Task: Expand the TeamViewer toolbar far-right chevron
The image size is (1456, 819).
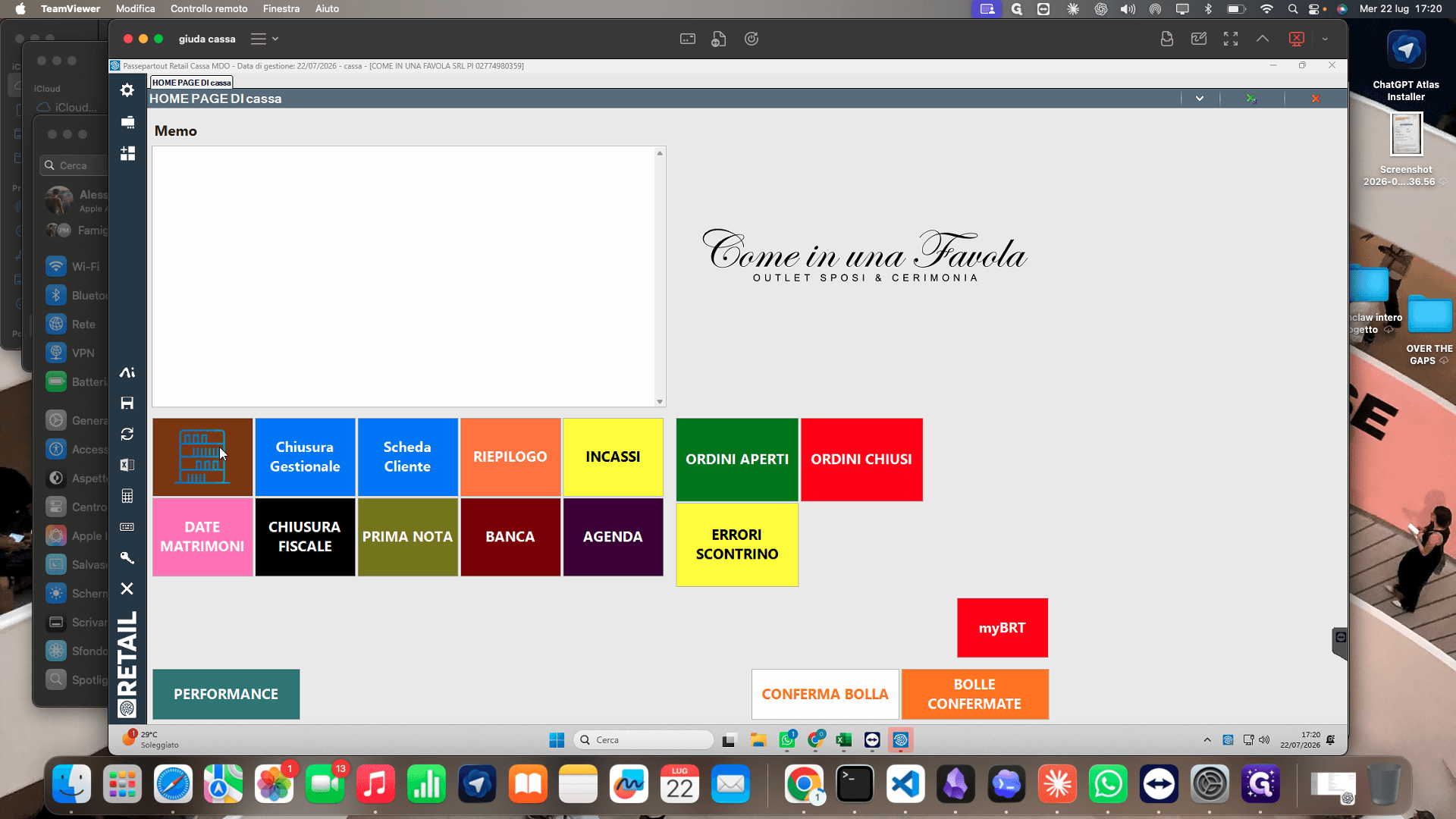Action: [x=1325, y=39]
